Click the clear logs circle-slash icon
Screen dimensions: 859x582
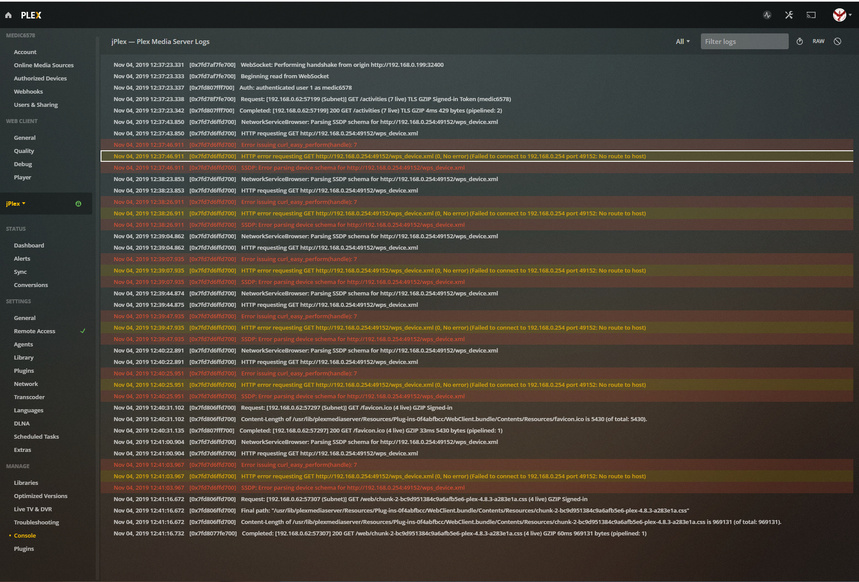(x=838, y=41)
